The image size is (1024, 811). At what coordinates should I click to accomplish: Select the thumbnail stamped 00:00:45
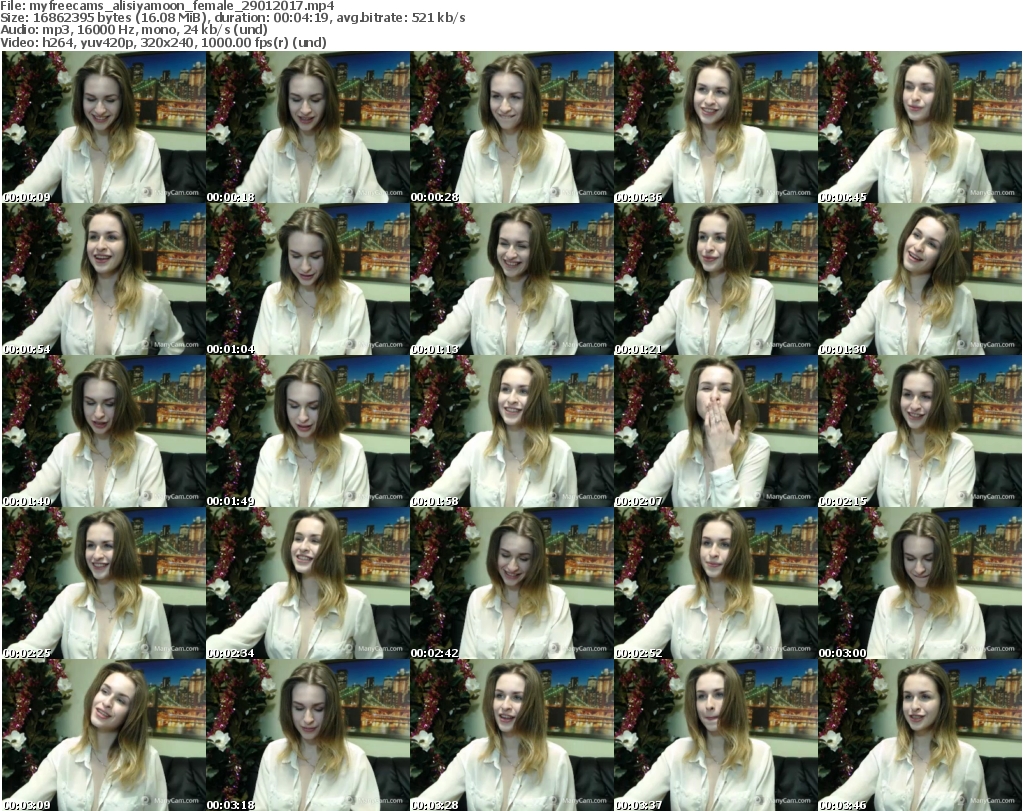(920, 127)
